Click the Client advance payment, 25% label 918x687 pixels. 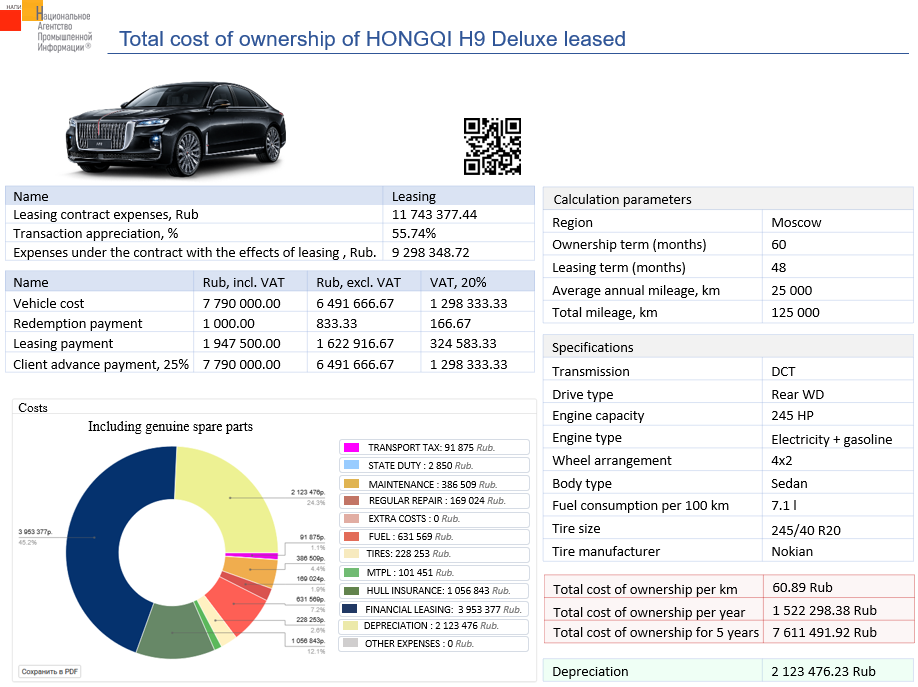(101, 364)
